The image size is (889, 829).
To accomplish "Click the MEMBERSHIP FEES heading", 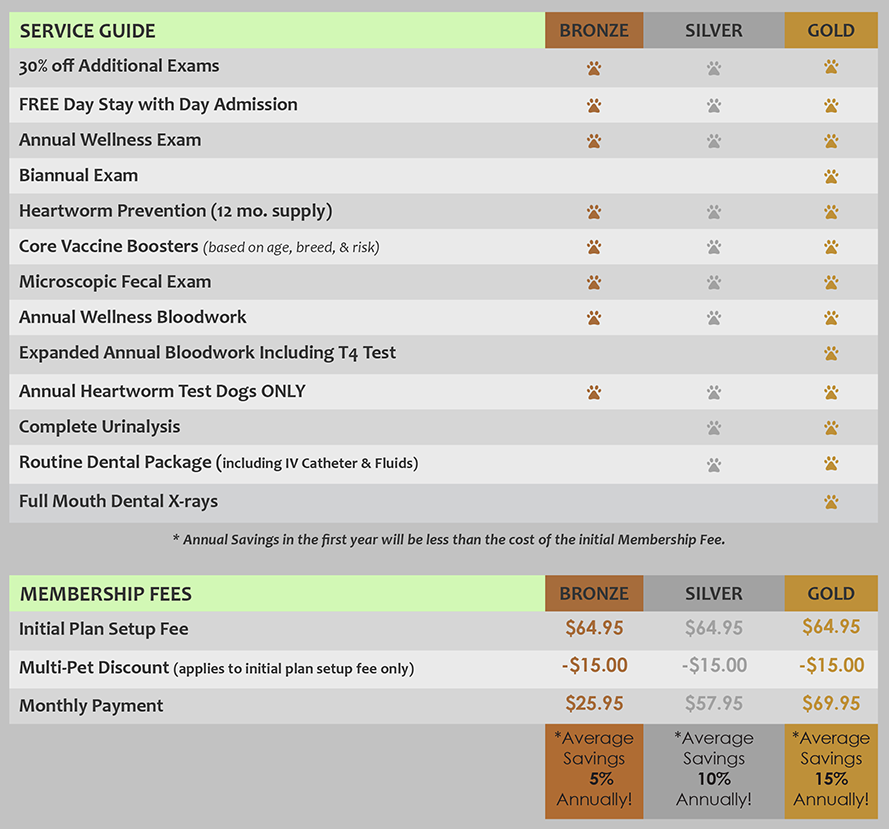I will coord(105,594).
